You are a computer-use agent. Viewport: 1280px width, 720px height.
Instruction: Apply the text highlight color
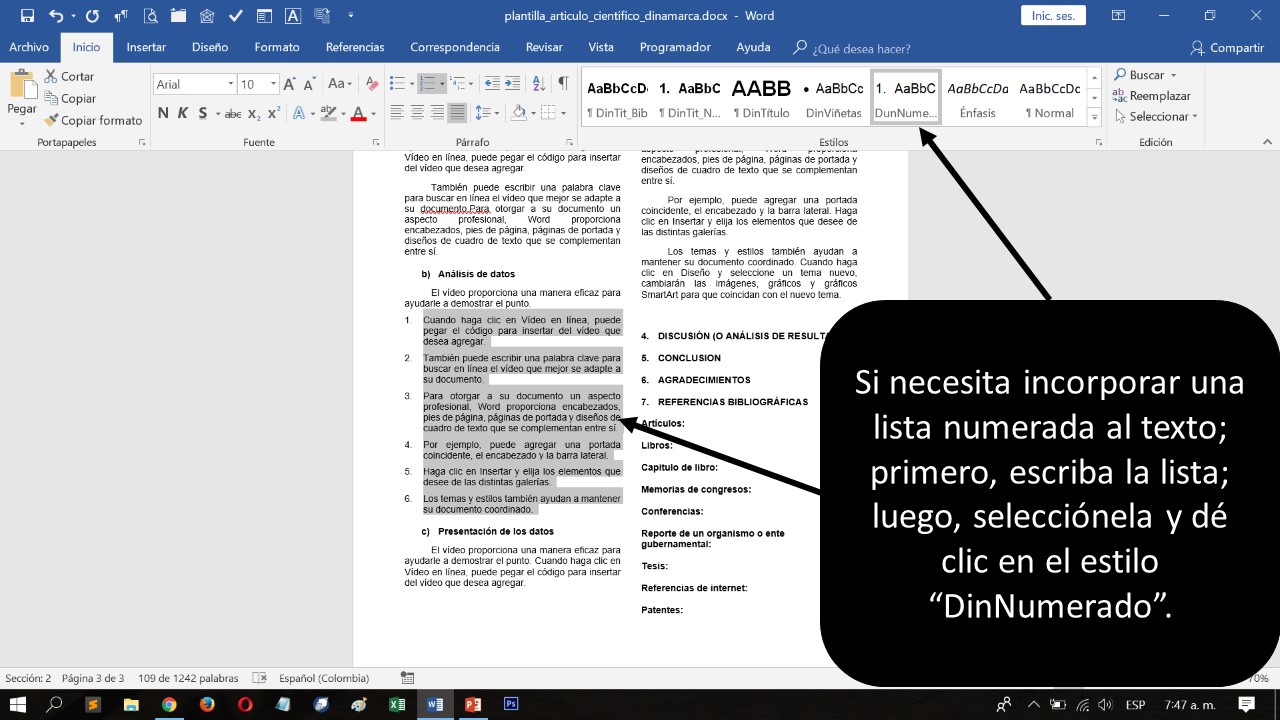point(328,113)
